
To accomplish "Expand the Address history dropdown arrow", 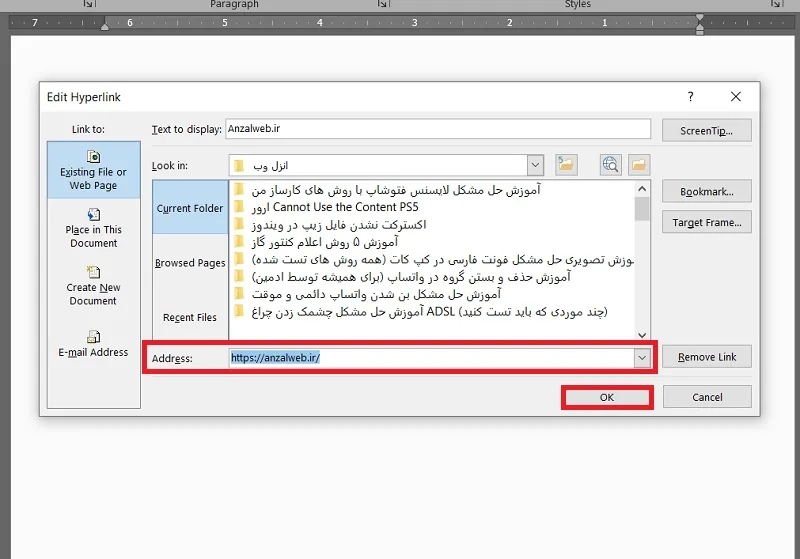I will pos(642,358).
